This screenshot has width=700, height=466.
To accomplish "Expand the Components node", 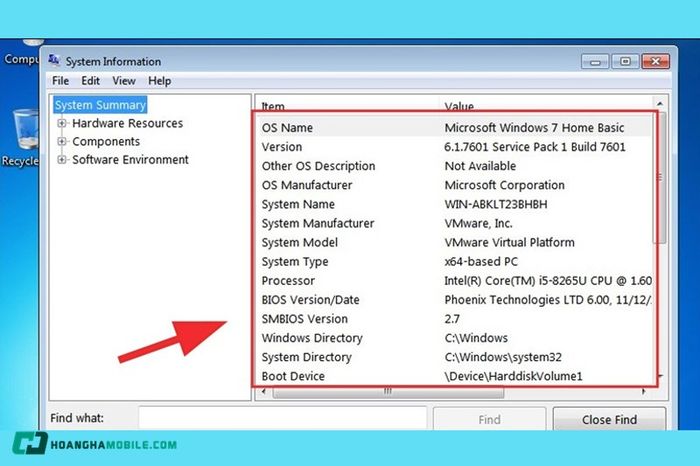I will (62, 141).
